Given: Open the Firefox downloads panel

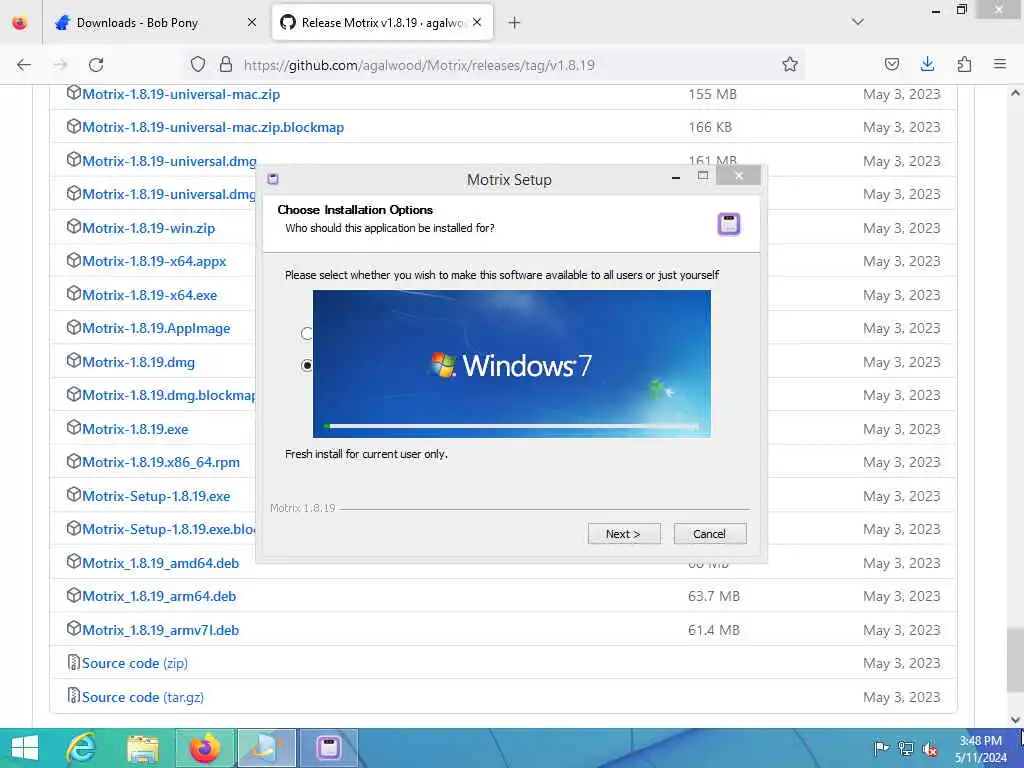Looking at the screenshot, I should pos(927,64).
